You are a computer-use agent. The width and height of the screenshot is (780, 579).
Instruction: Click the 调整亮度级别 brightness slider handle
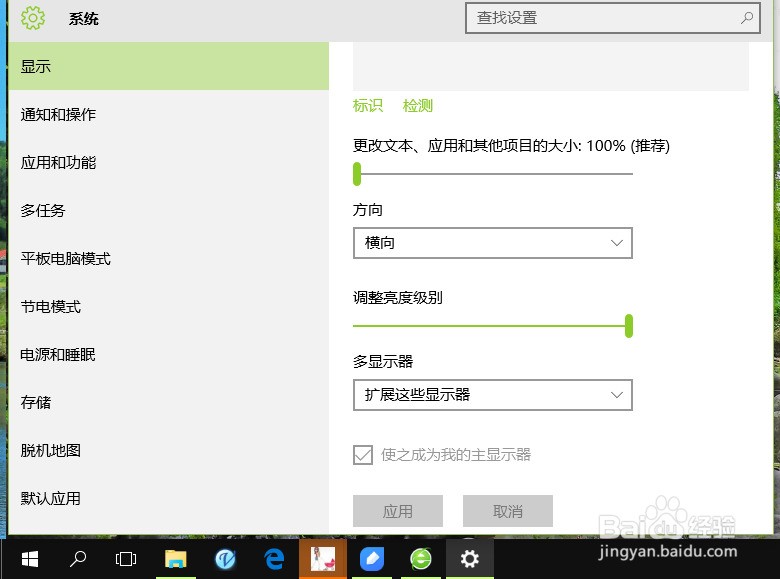pos(629,326)
